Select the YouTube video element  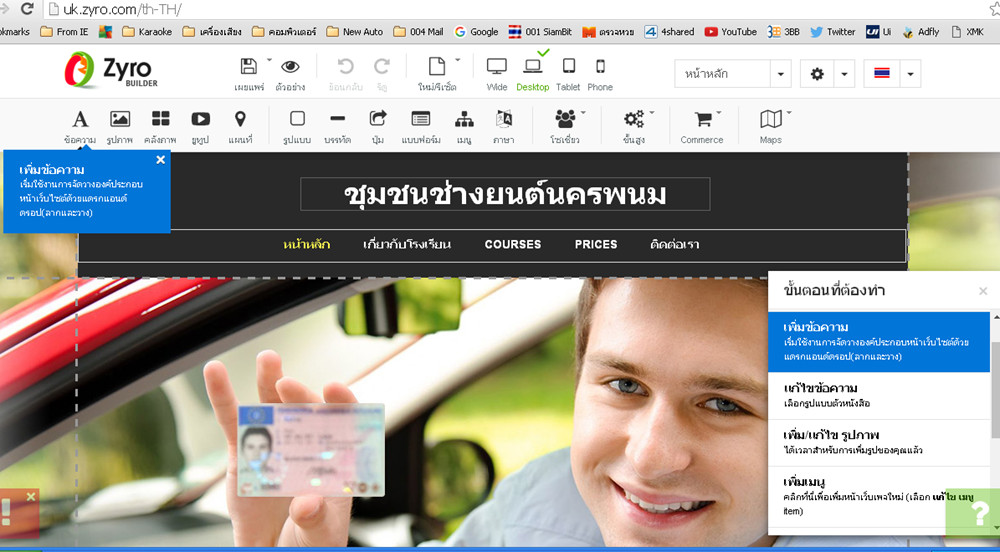pos(200,119)
